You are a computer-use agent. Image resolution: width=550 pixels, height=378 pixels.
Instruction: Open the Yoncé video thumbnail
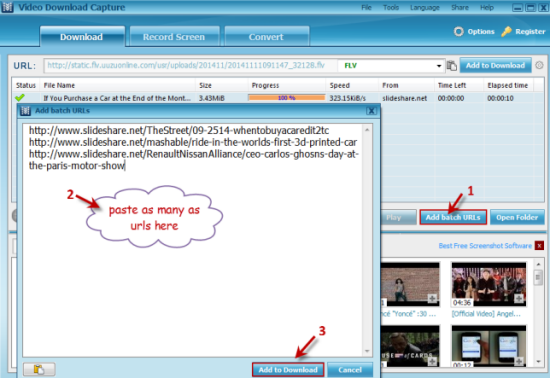coord(410,284)
